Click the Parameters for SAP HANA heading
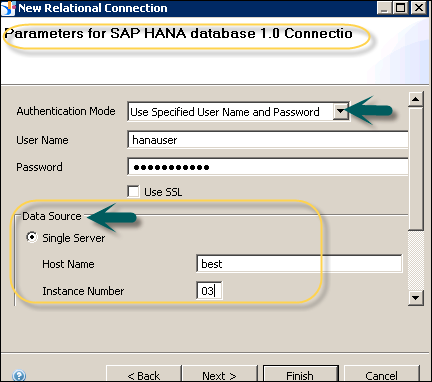The height and width of the screenshot is (382, 432). [178, 33]
